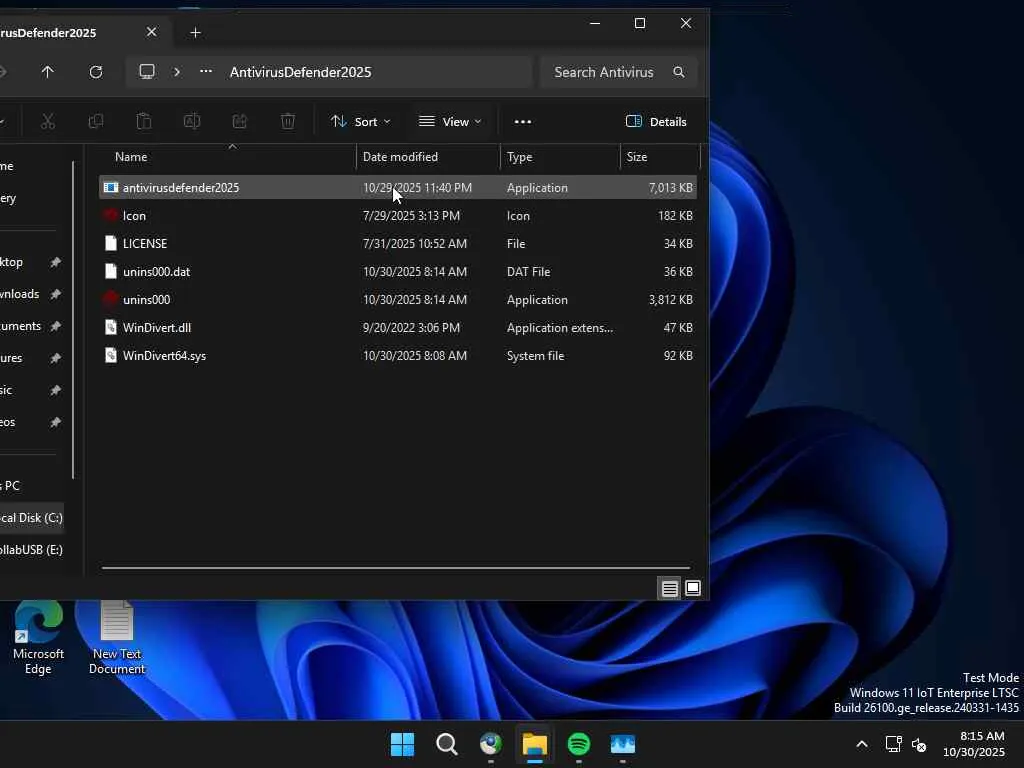This screenshot has width=1024, height=768.
Task: Open the See more options ellipsis
Action: click(522, 121)
